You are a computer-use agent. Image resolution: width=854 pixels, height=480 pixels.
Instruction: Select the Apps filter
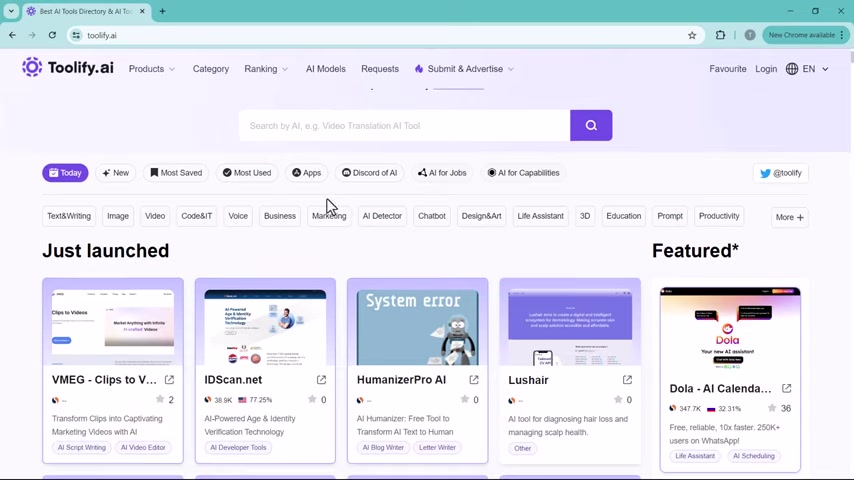pyautogui.click(x=307, y=173)
